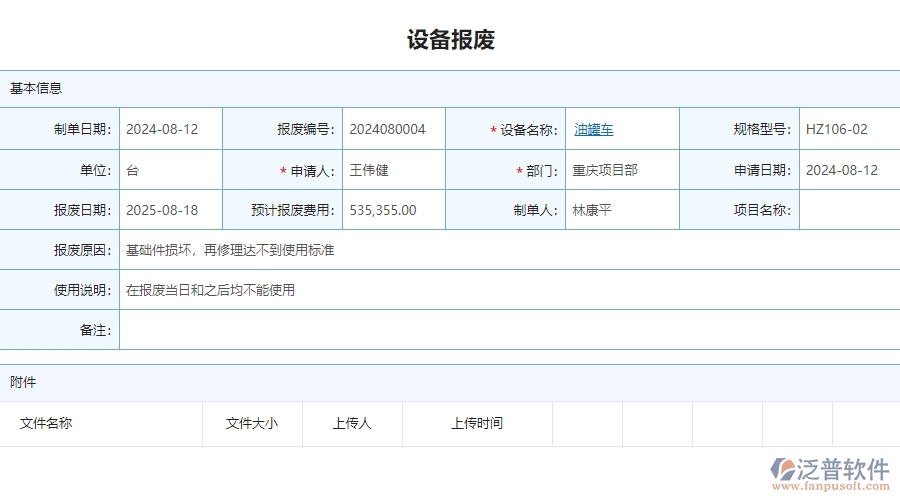The width and height of the screenshot is (900, 502).
Task: Select the 申请人 field 王伟健
Action: click(393, 170)
